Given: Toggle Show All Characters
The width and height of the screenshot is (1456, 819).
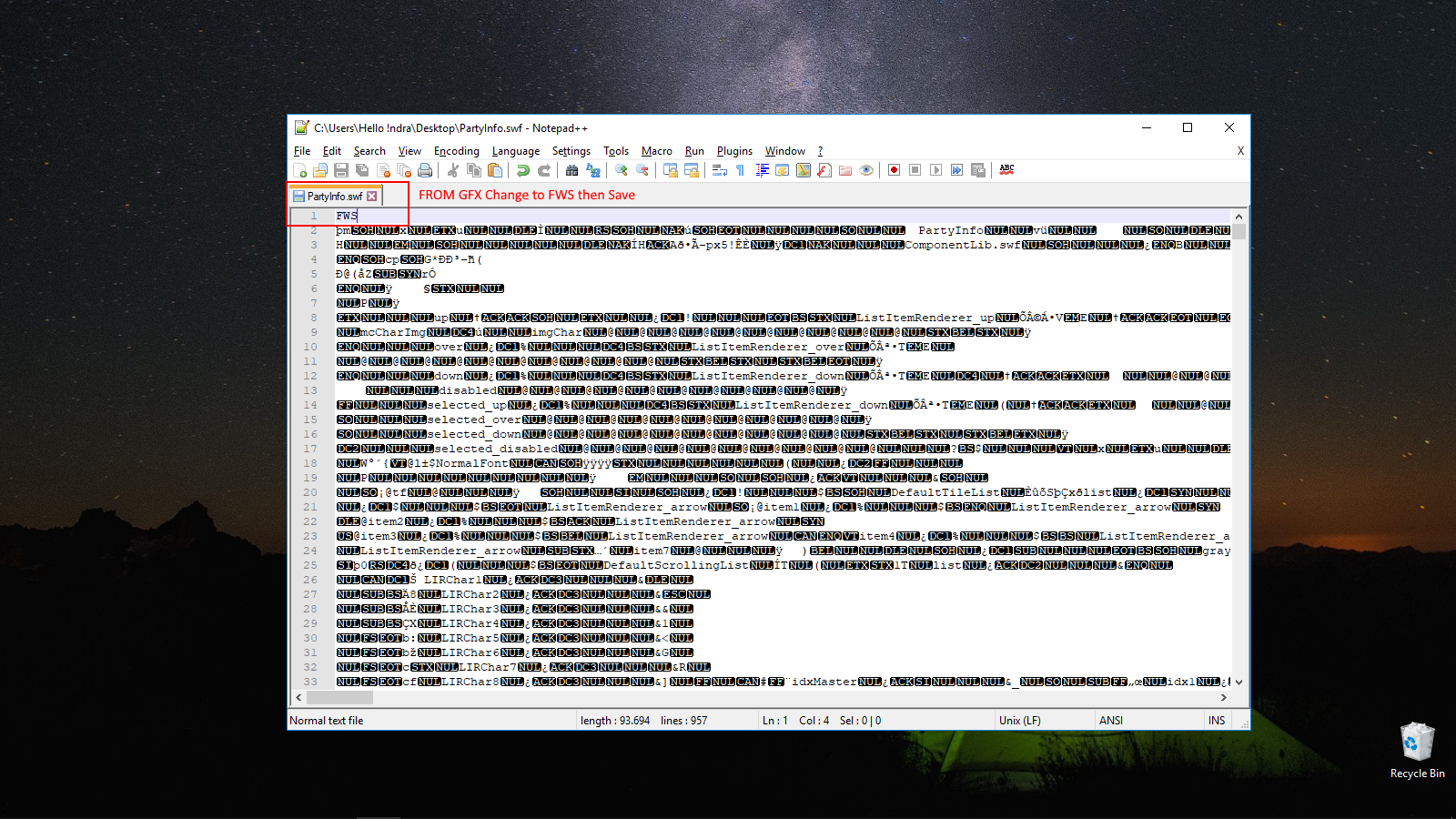Looking at the screenshot, I should pos(740,170).
